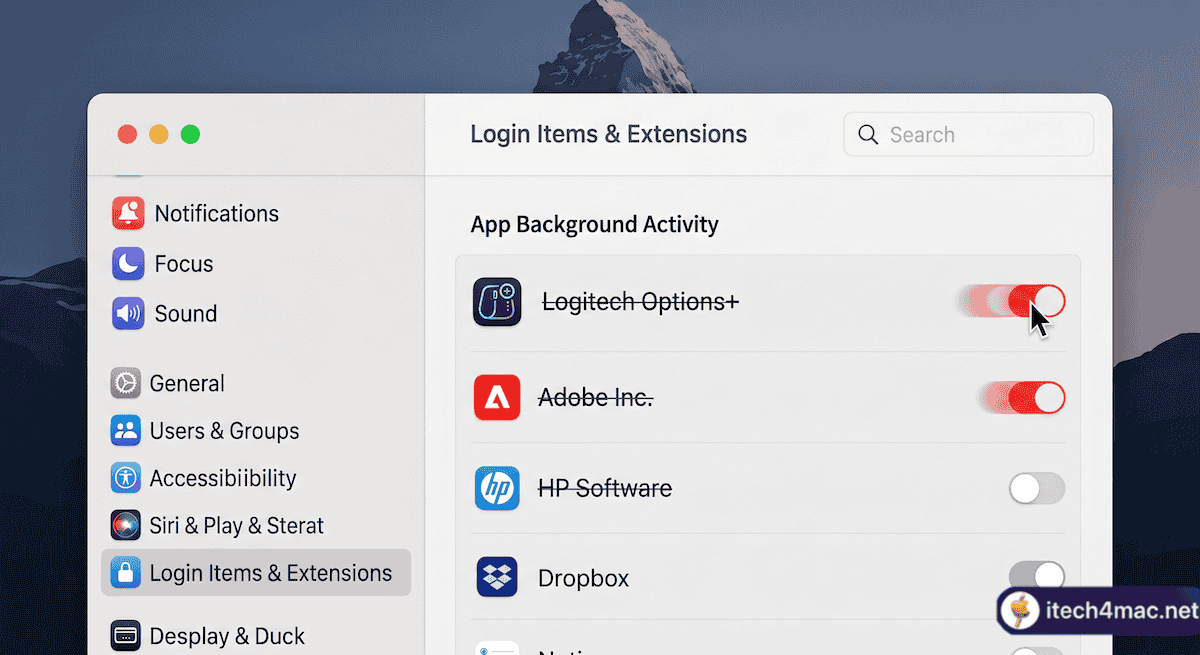Disable the Adobe Inc. background toggle

(1036, 398)
